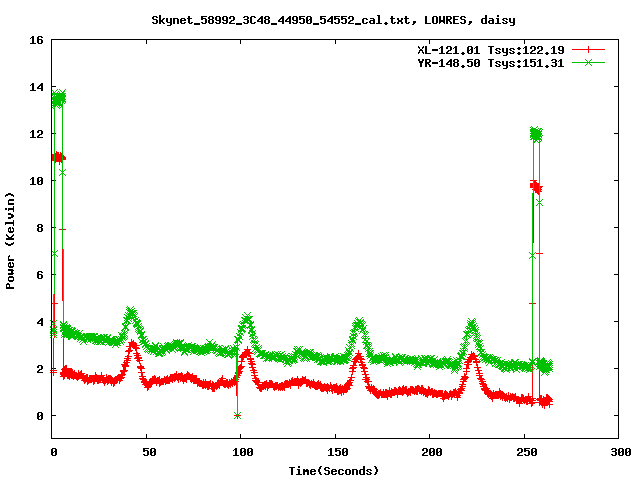This screenshot has width=640, height=480.
Task: Select legend entry YR-148.50 Tsys:151.31
Action: tap(490, 63)
